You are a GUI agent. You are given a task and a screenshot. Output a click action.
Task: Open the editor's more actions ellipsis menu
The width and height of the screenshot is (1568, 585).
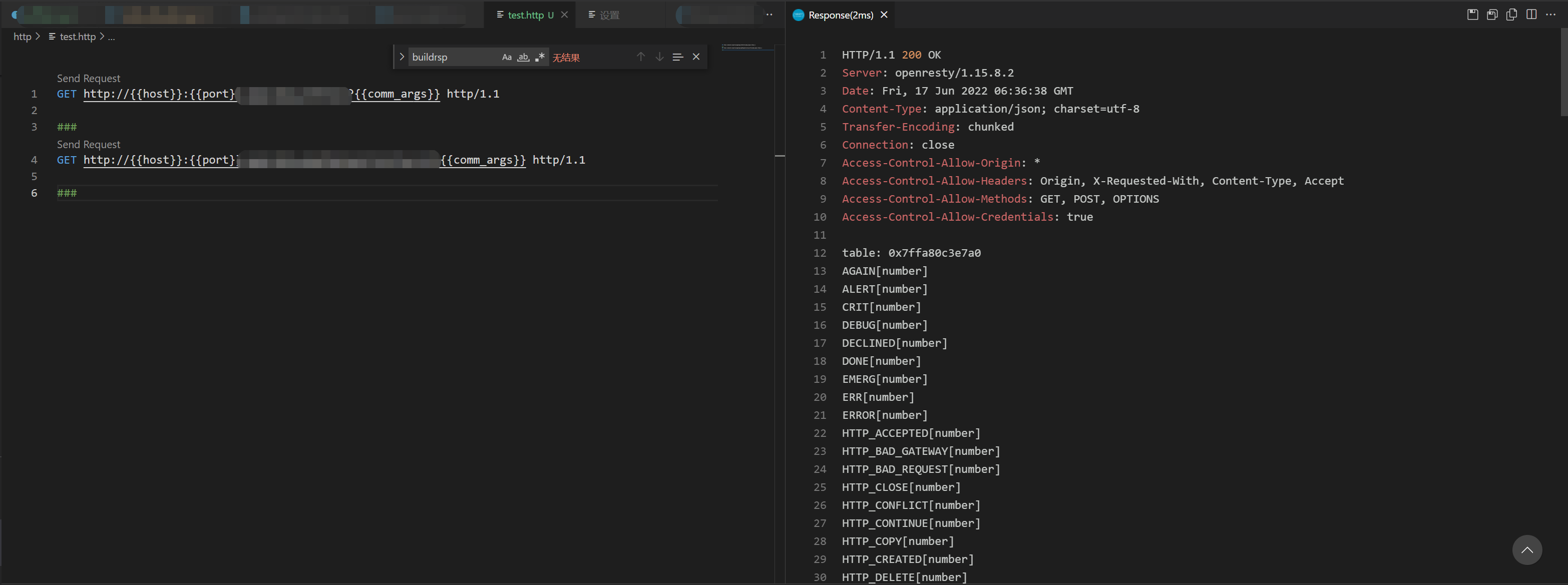[769, 15]
